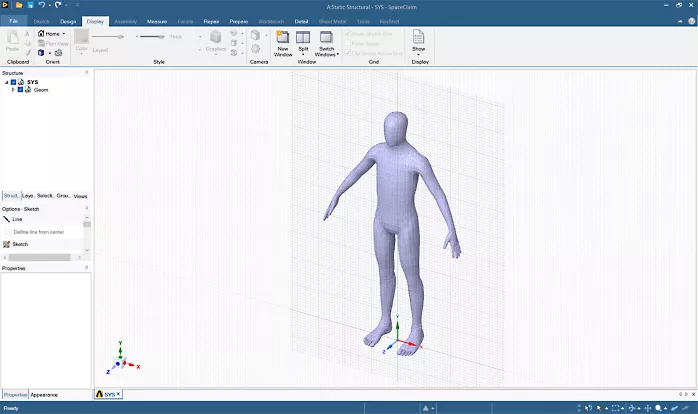Toggle visibility checkbox for SYS
Screen dimensions: 698x414
[13, 82]
